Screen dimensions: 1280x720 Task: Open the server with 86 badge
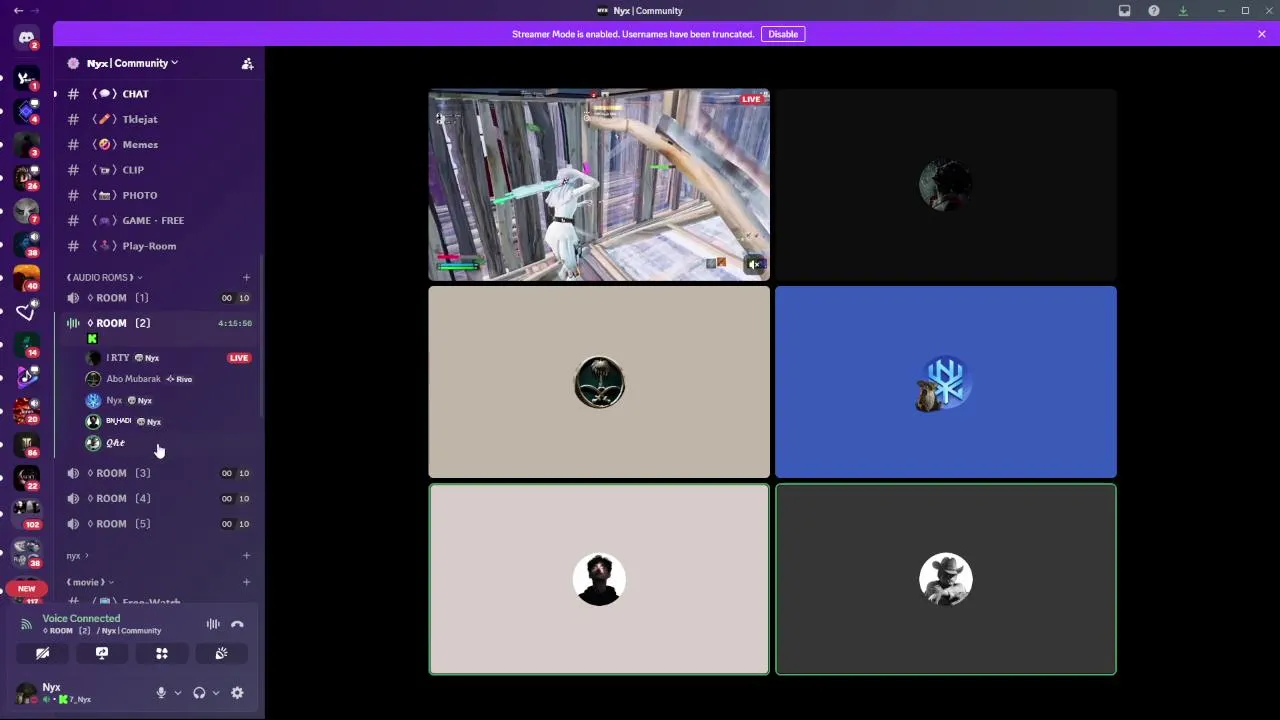[27, 445]
